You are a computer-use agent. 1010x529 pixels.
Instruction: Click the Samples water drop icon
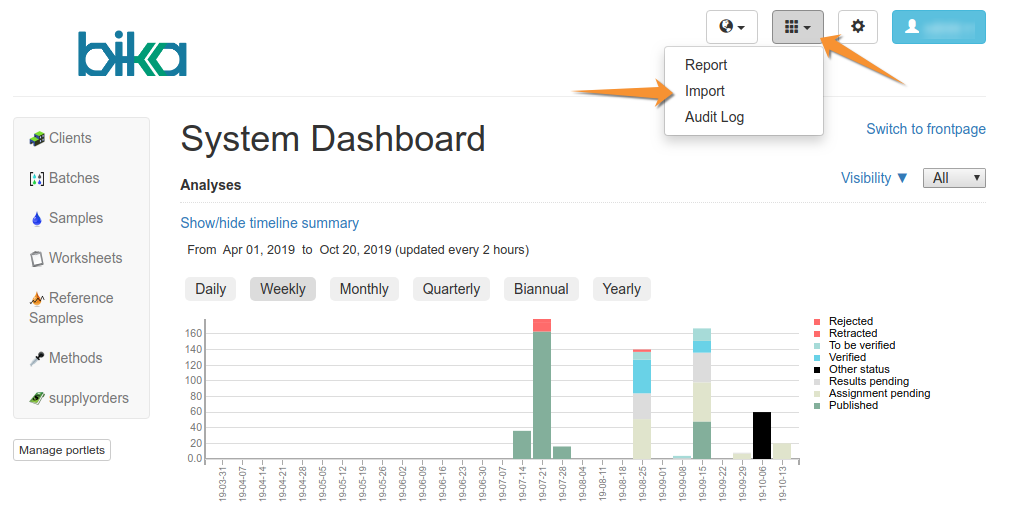tap(37, 218)
